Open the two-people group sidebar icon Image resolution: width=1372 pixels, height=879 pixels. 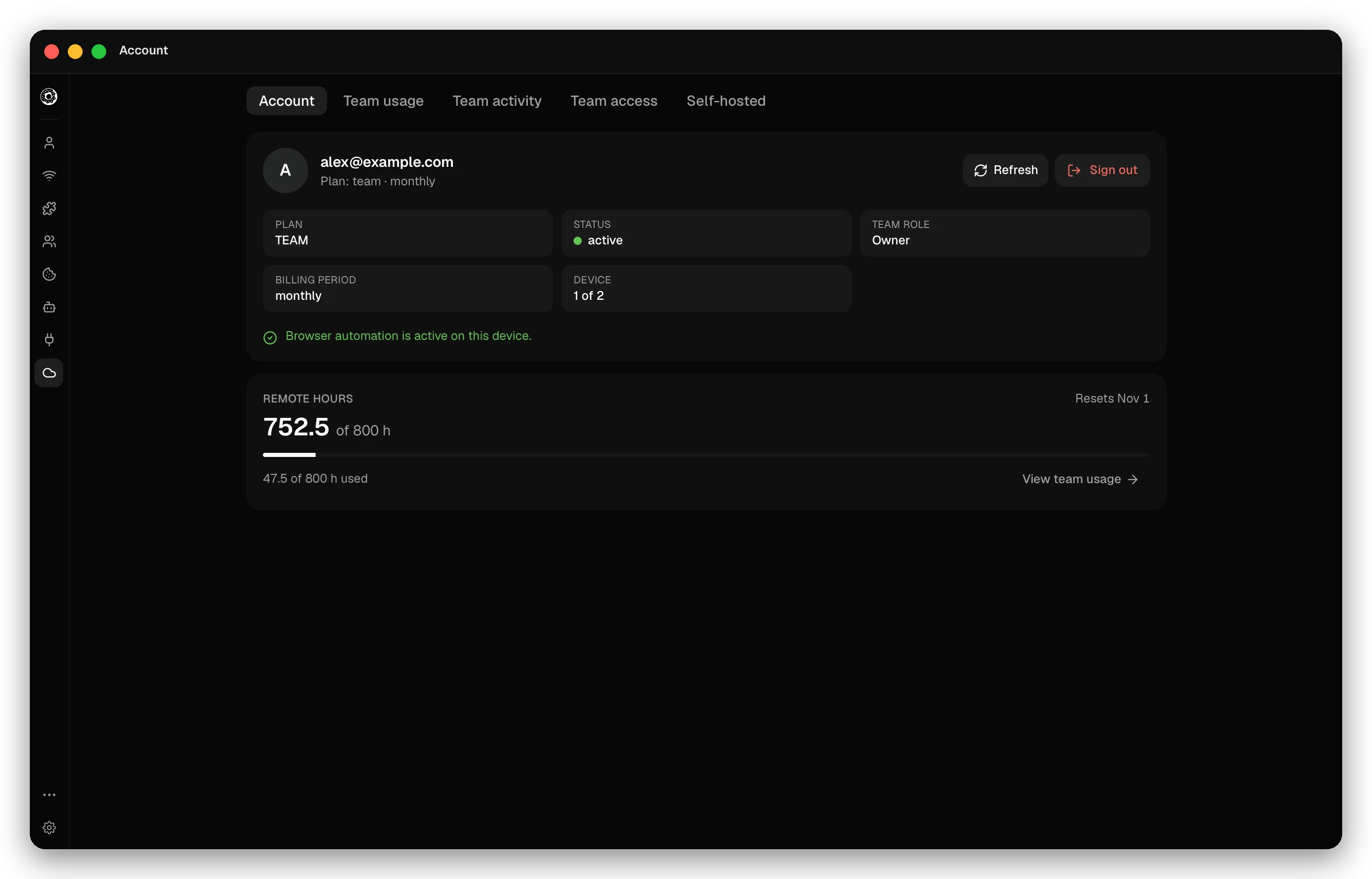(x=49, y=241)
